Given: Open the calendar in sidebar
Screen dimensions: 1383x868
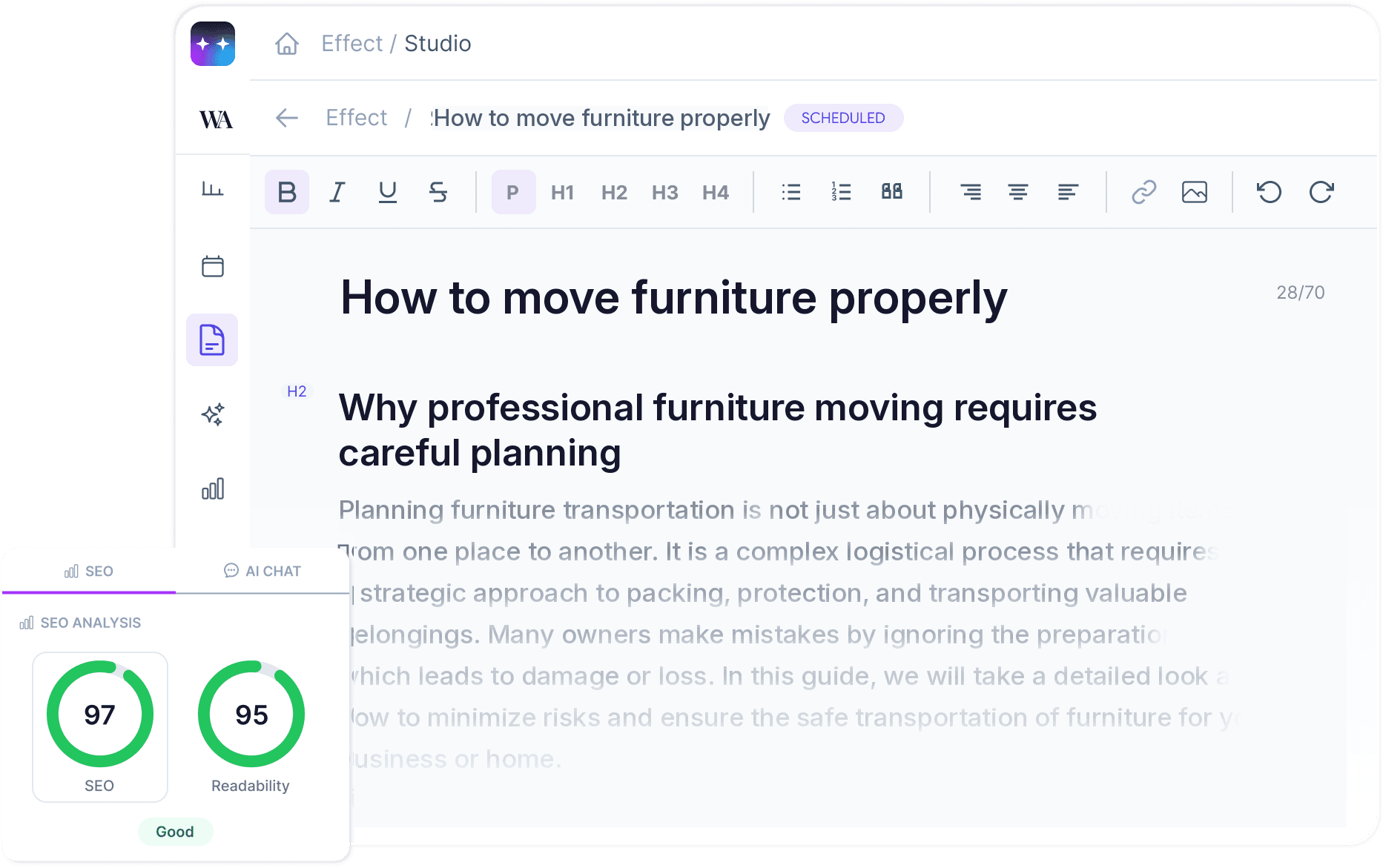Looking at the screenshot, I should click(213, 266).
